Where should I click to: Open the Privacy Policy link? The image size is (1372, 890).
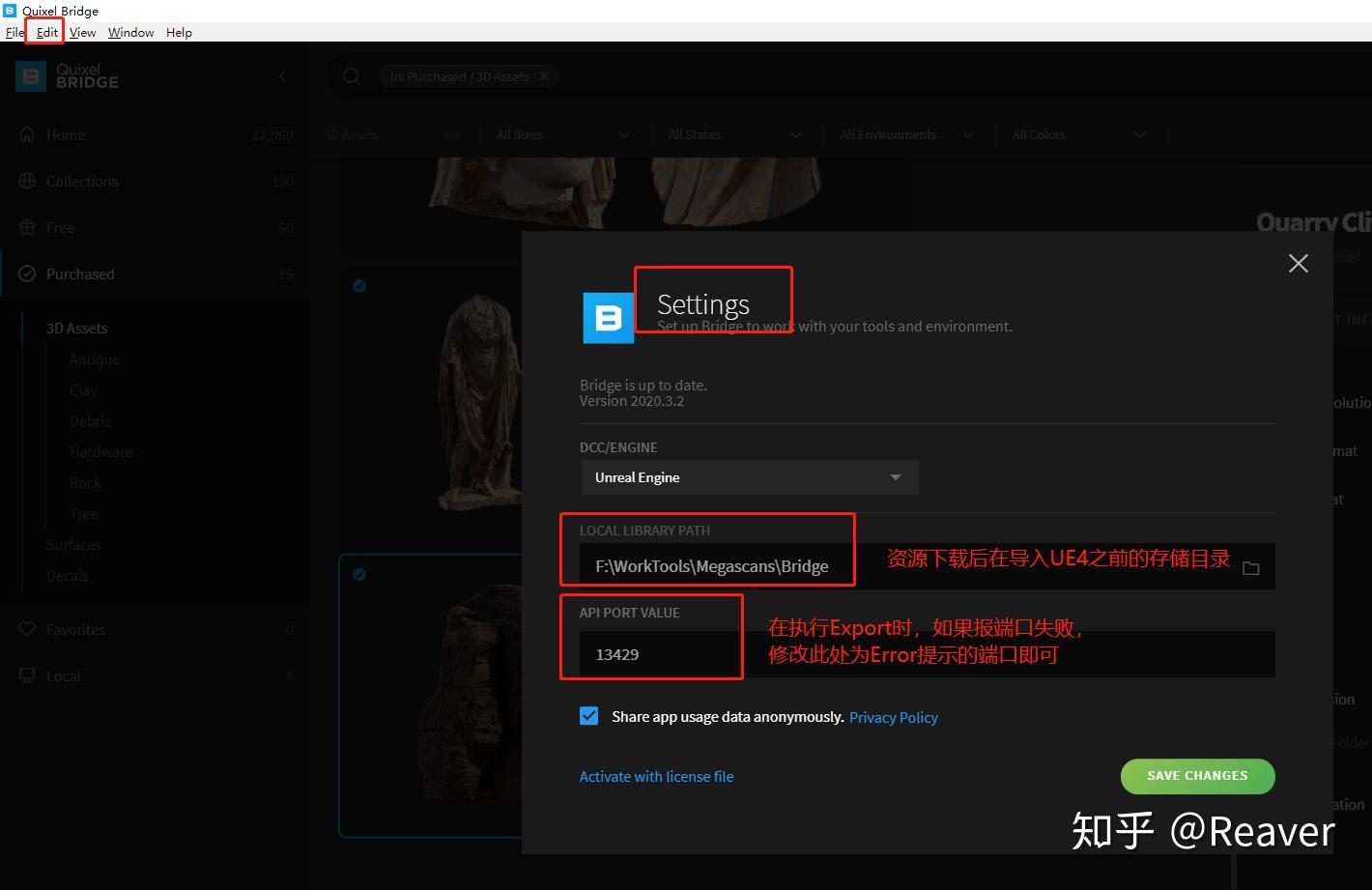pos(893,717)
